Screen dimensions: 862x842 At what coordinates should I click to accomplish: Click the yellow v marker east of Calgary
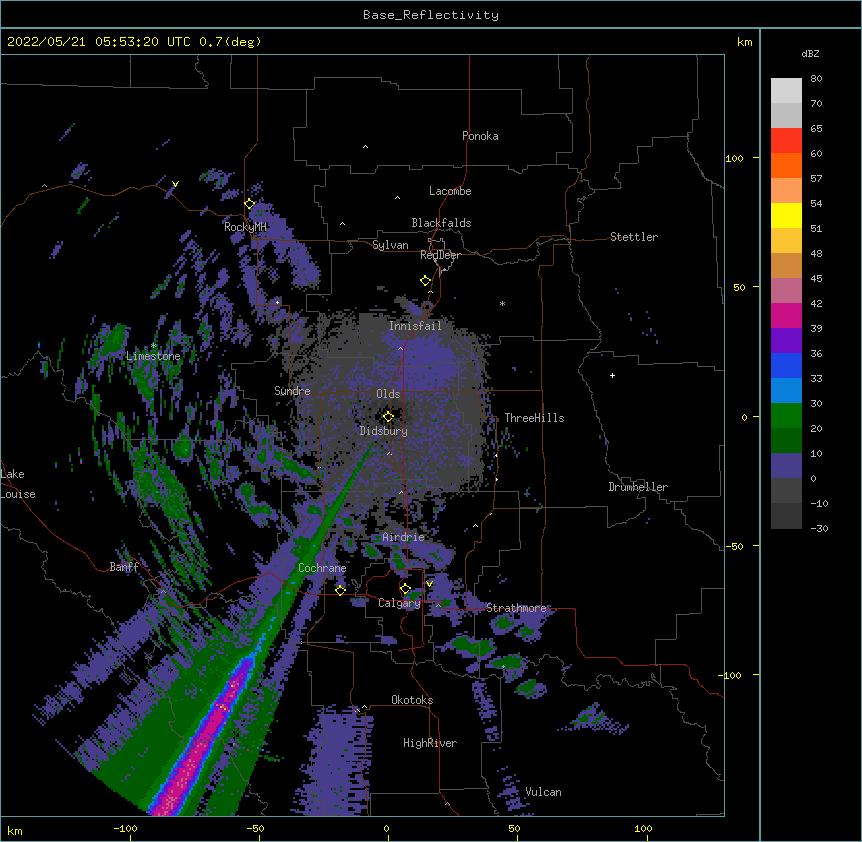point(429,584)
